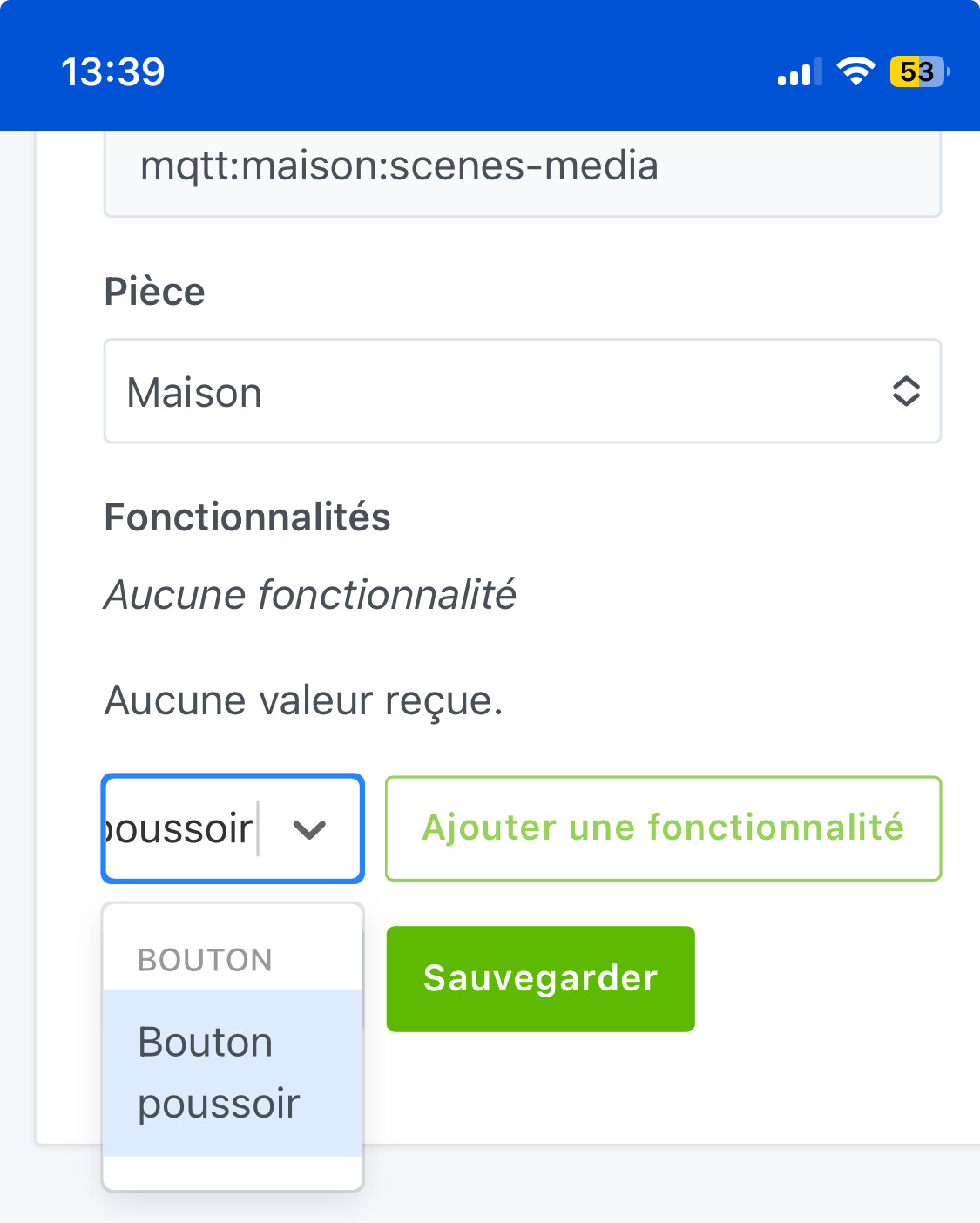Click the chevron arrow in feature selector

click(309, 829)
